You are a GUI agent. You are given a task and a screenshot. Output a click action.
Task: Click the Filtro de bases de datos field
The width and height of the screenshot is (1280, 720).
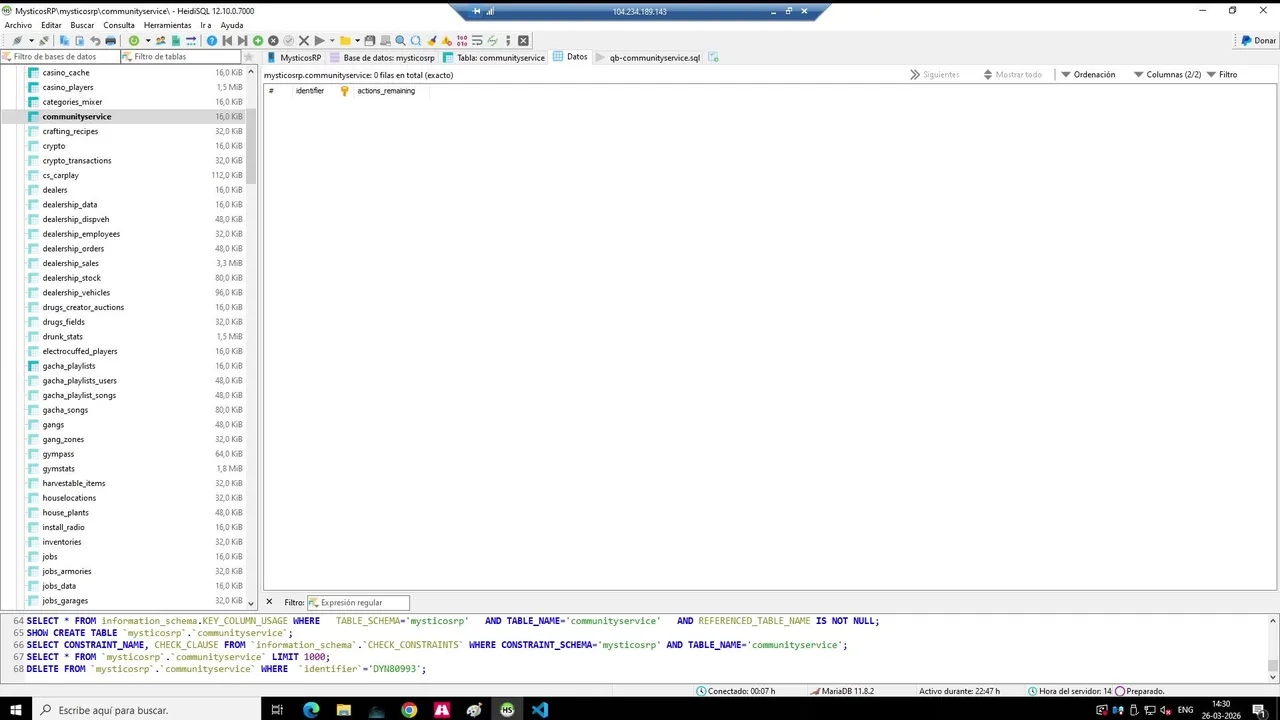click(60, 57)
